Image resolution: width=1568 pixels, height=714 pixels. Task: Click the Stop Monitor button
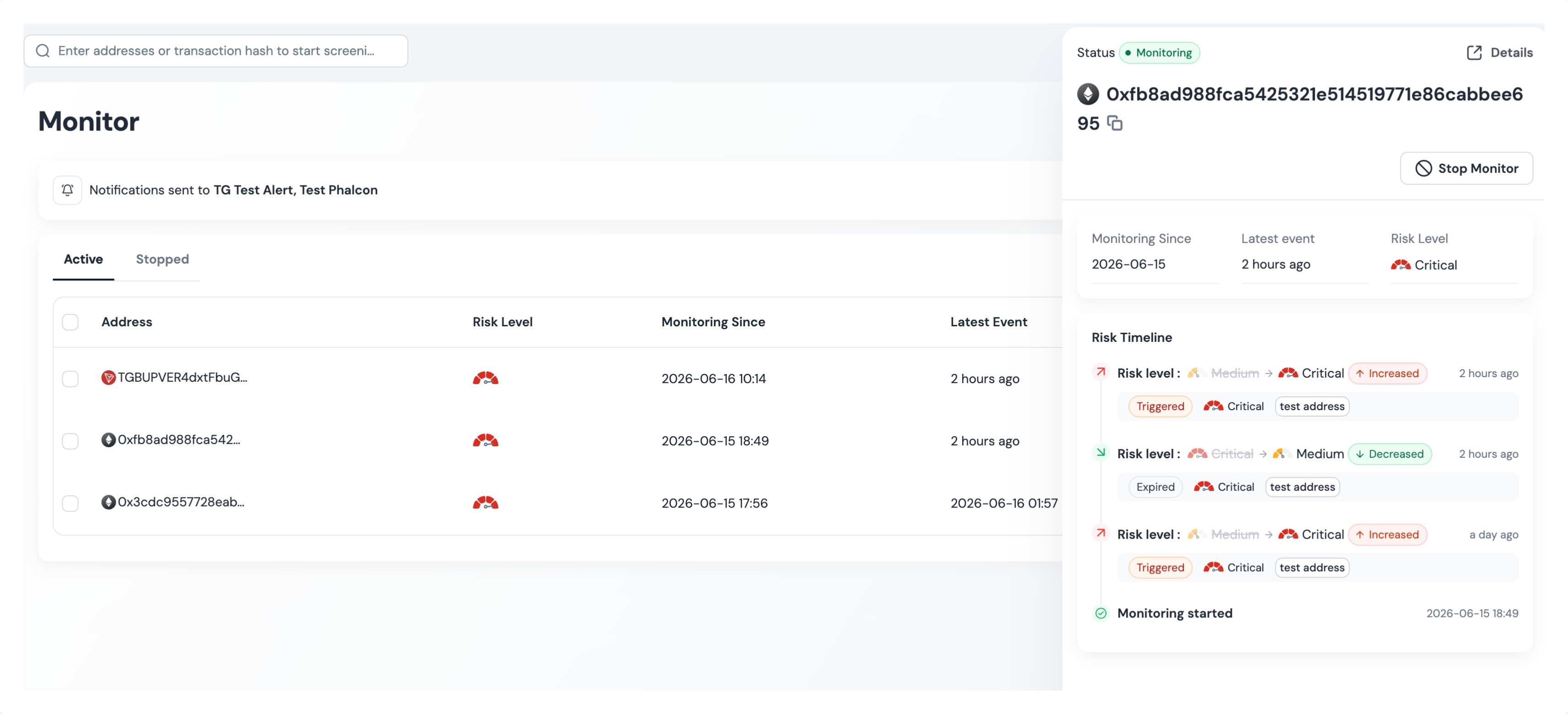pyautogui.click(x=1466, y=168)
